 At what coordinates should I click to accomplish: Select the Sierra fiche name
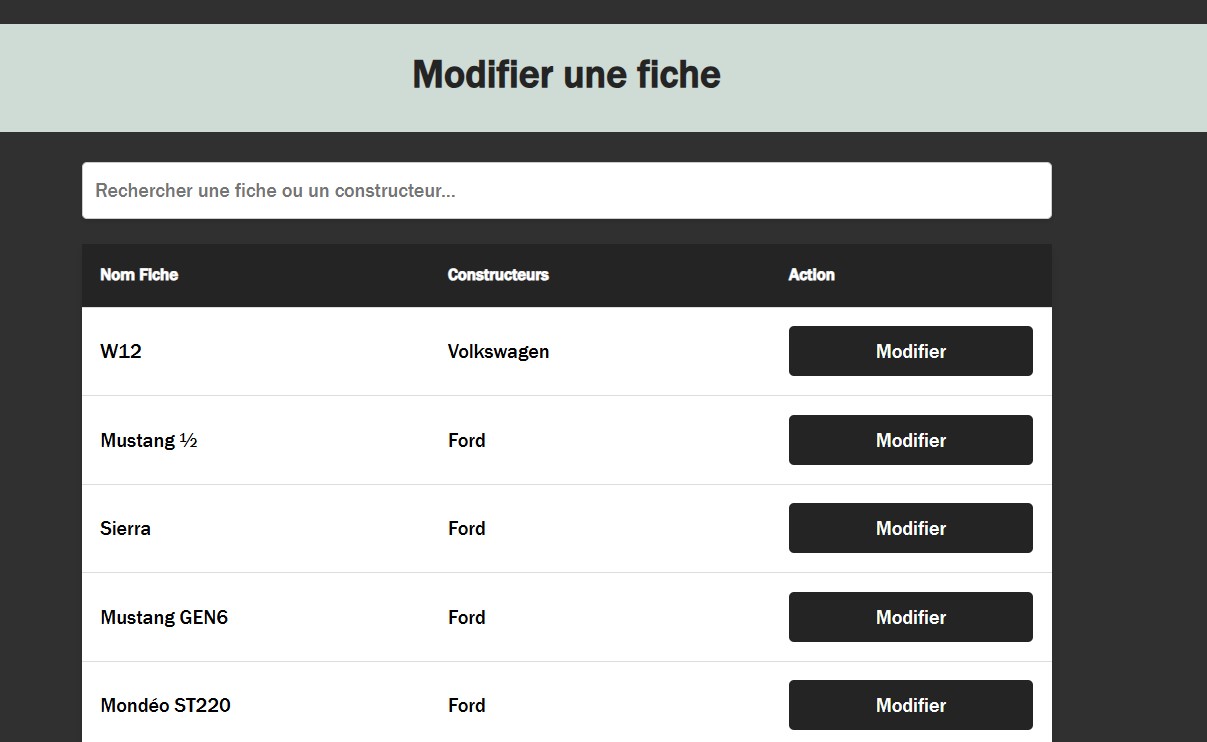tap(126, 529)
